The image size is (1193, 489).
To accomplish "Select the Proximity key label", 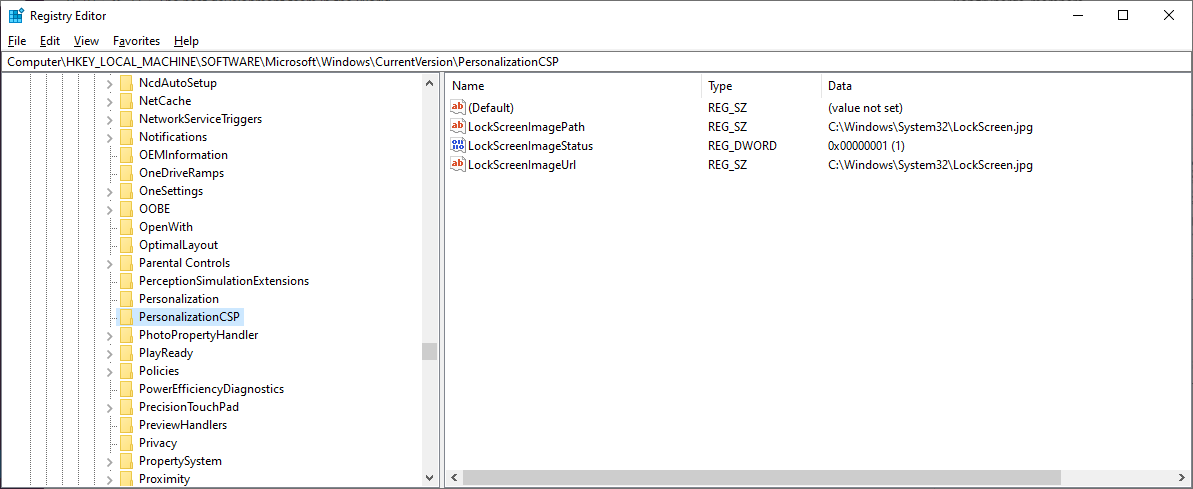I will pyautogui.click(x=164, y=479).
